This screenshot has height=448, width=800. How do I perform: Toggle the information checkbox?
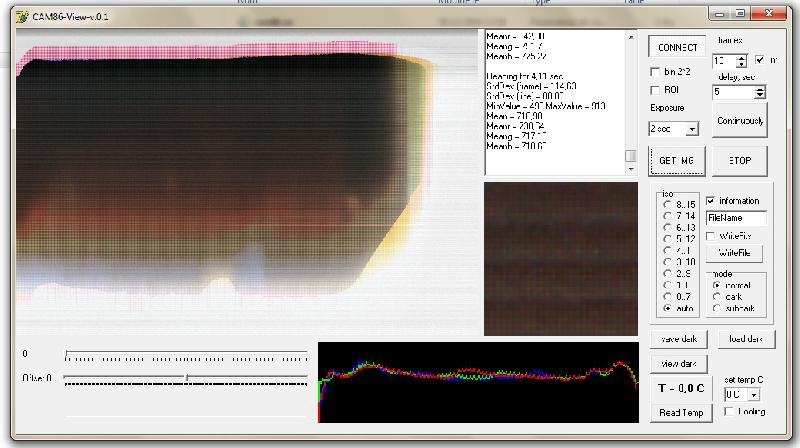click(x=711, y=201)
